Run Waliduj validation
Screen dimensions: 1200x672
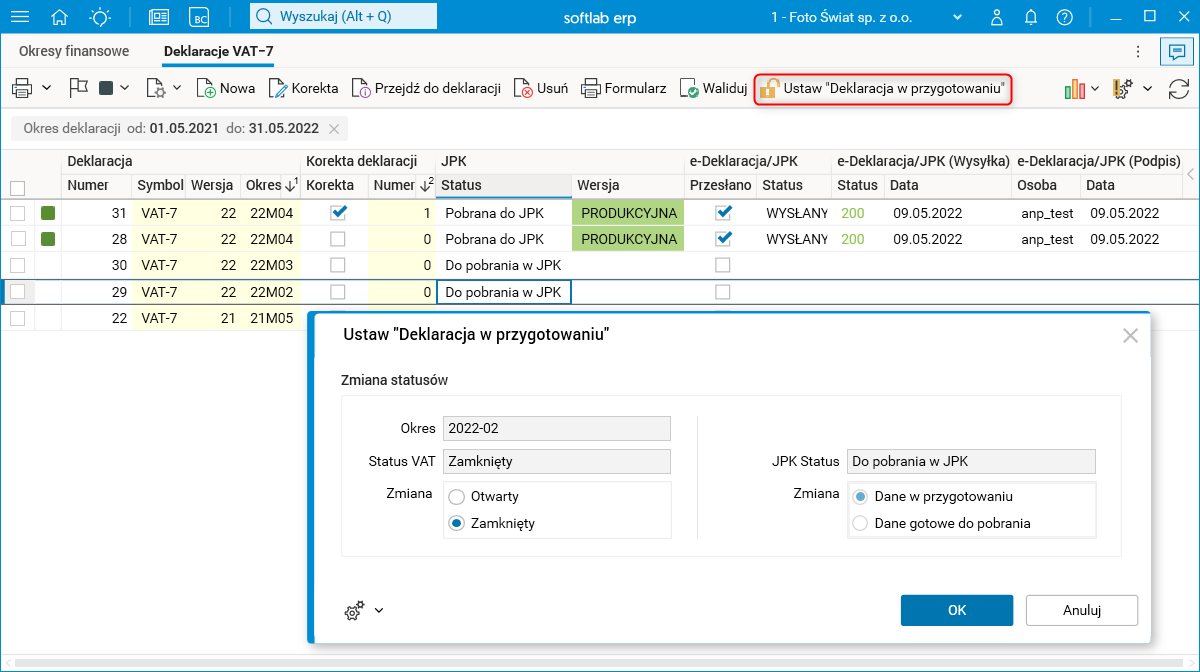click(713, 88)
